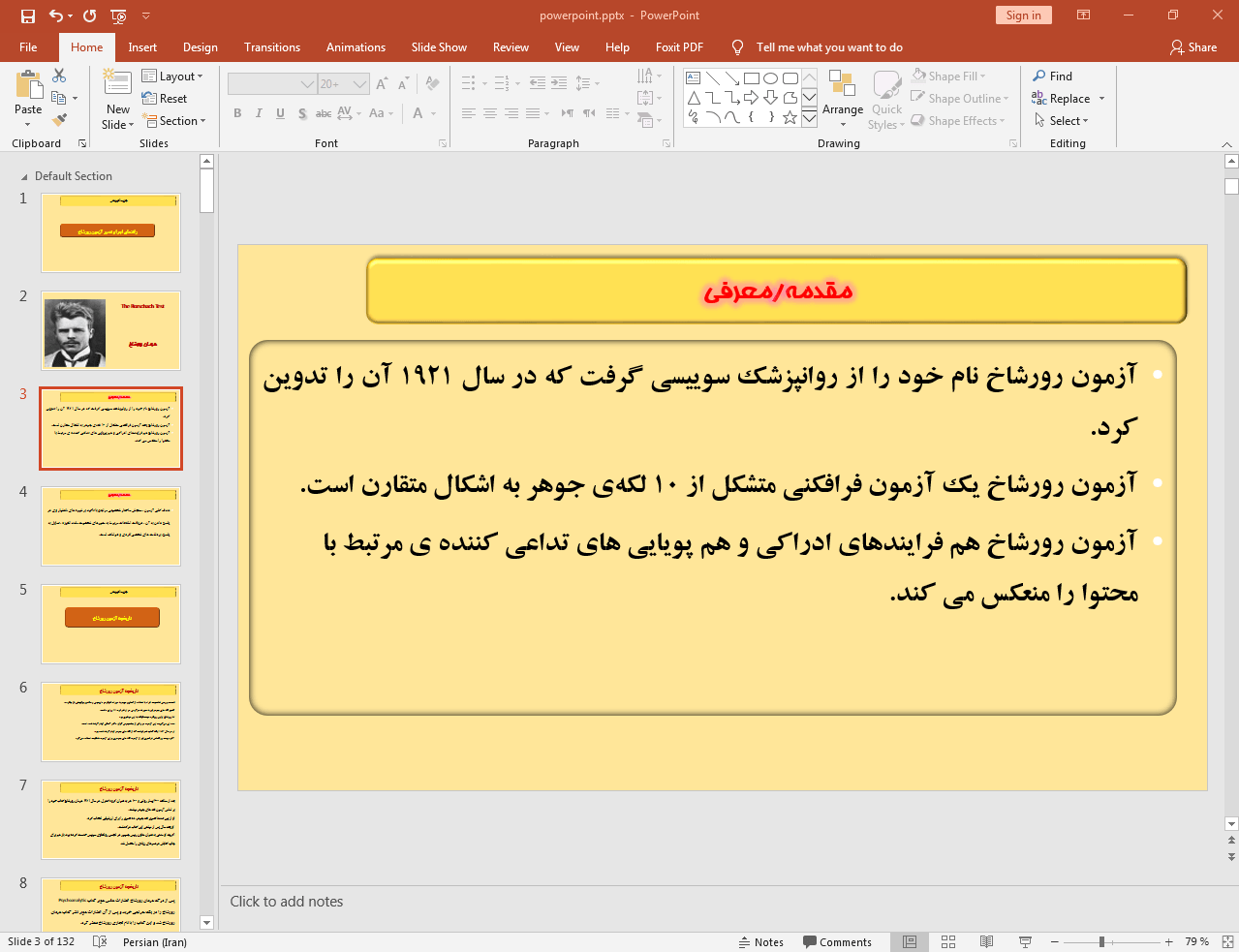Open the Transitions ribbon tab
1239x952 pixels.
[x=271, y=47]
